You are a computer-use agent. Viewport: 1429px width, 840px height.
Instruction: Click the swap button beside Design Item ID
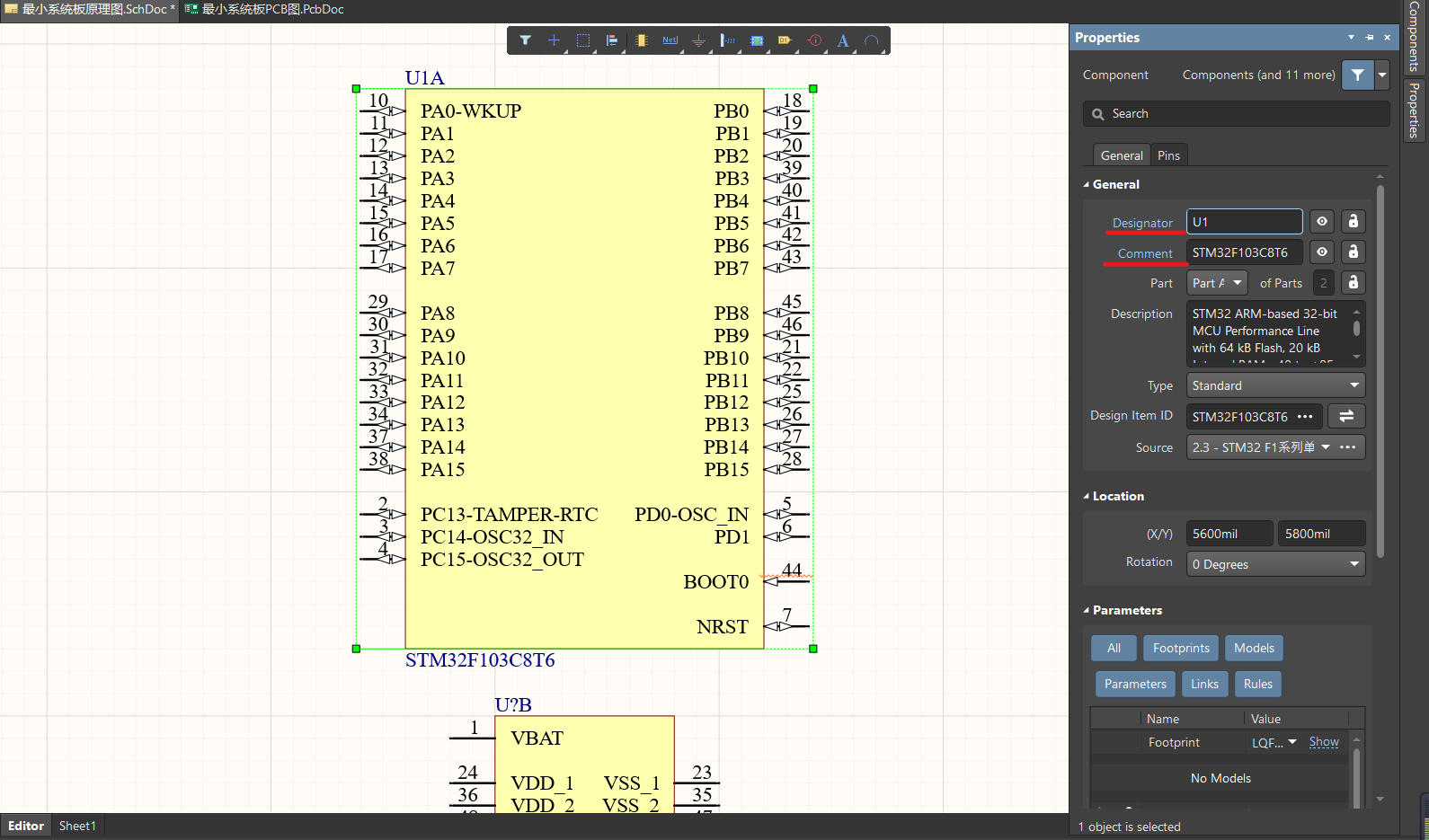click(x=1346, y=416)
